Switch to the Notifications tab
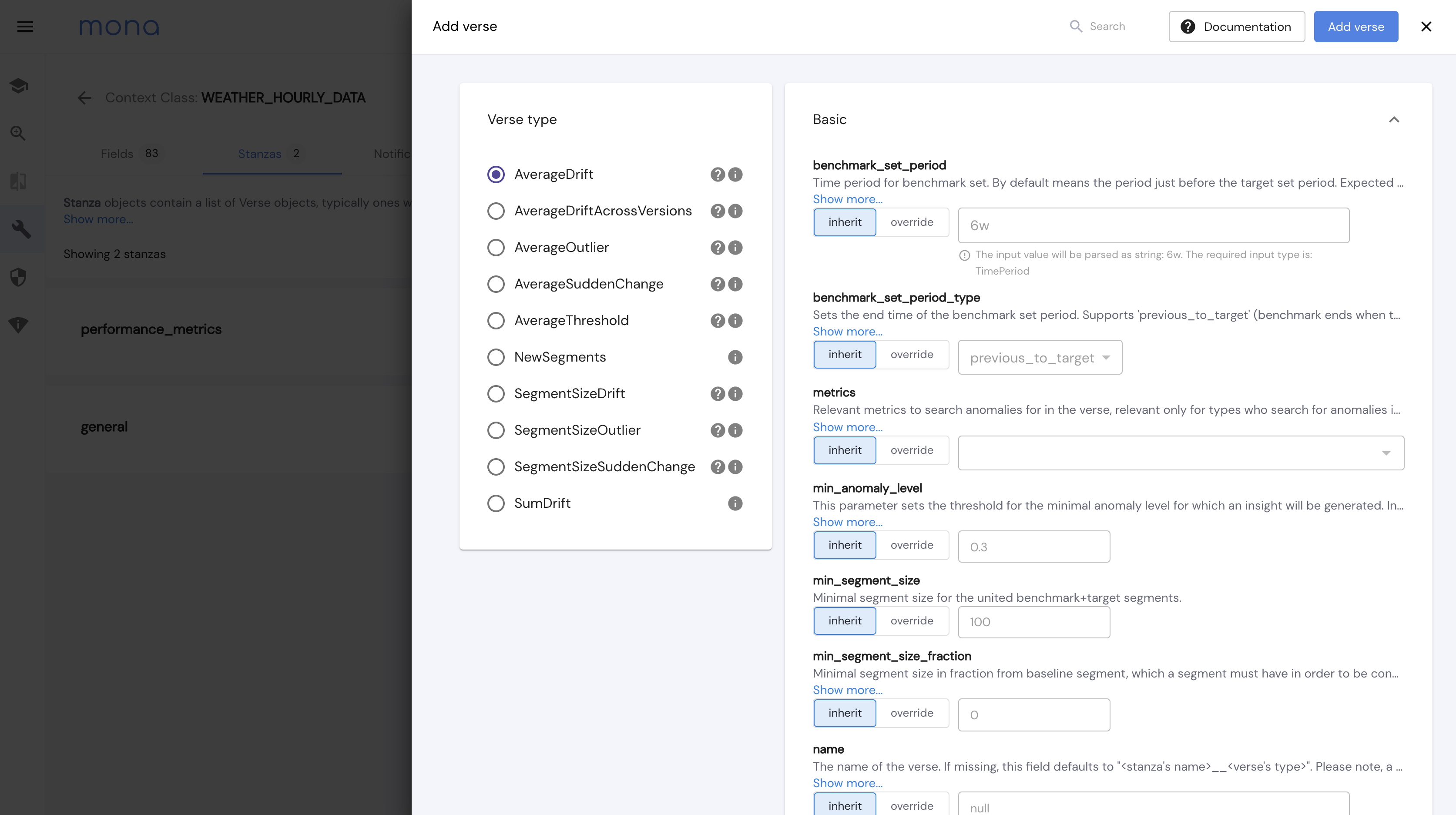Image resolution: width=1456 pixels, height=815 pixels. 395,153
